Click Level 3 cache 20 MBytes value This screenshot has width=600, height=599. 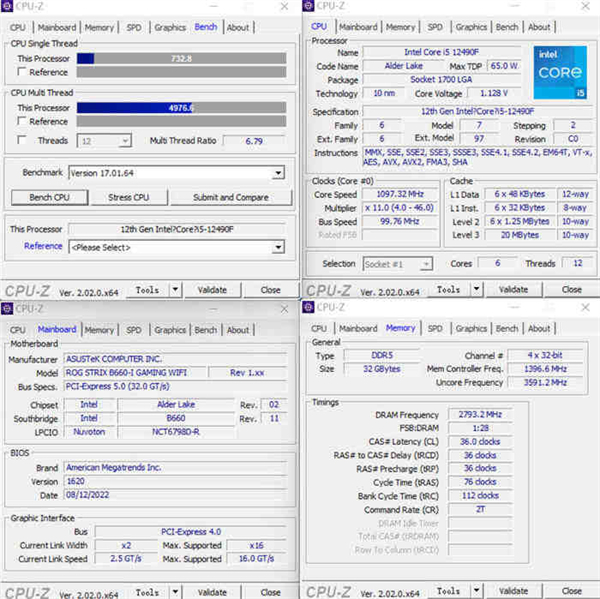click(x=520, y=235)
